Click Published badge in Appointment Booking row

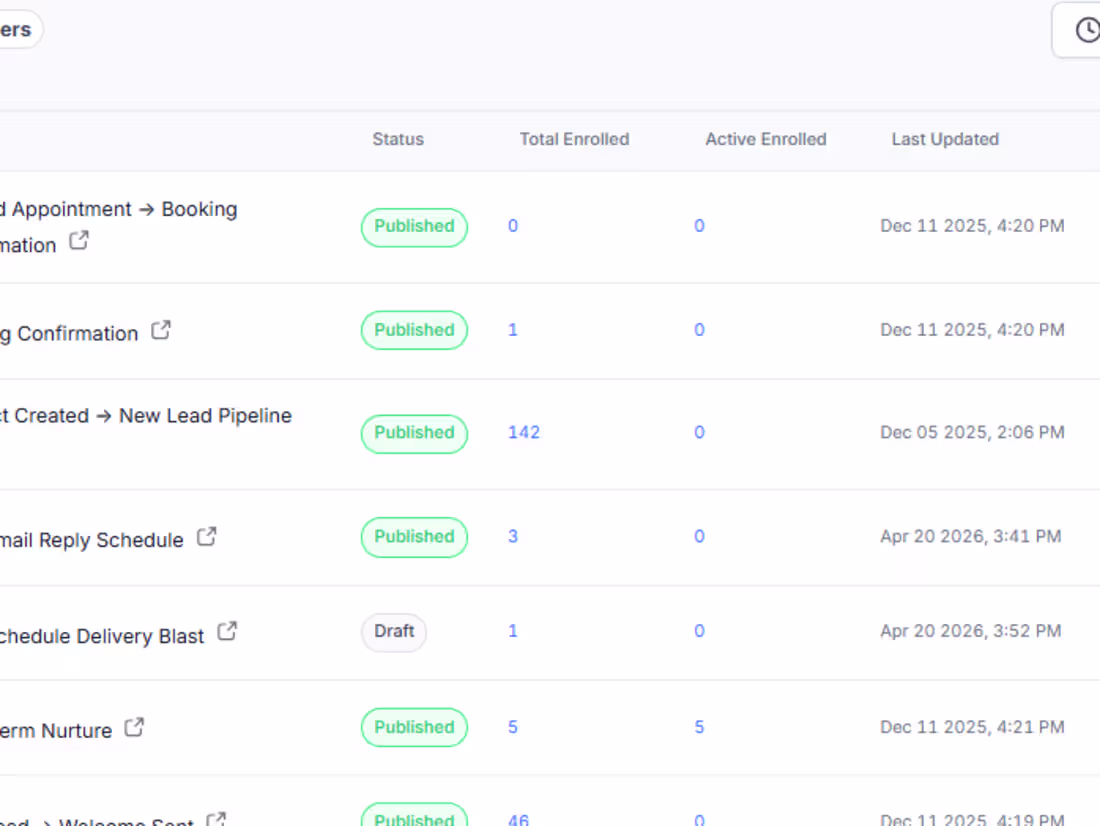click(414, 227)
